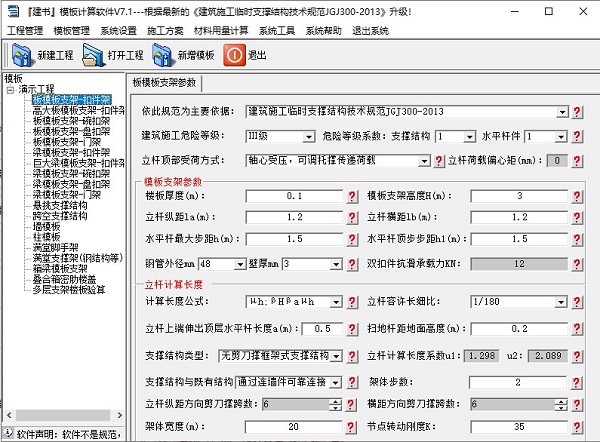Screen dimensions: 600x442
Task: Open the 计算长度公式 dropdown
Action: (x=336, y=302)
